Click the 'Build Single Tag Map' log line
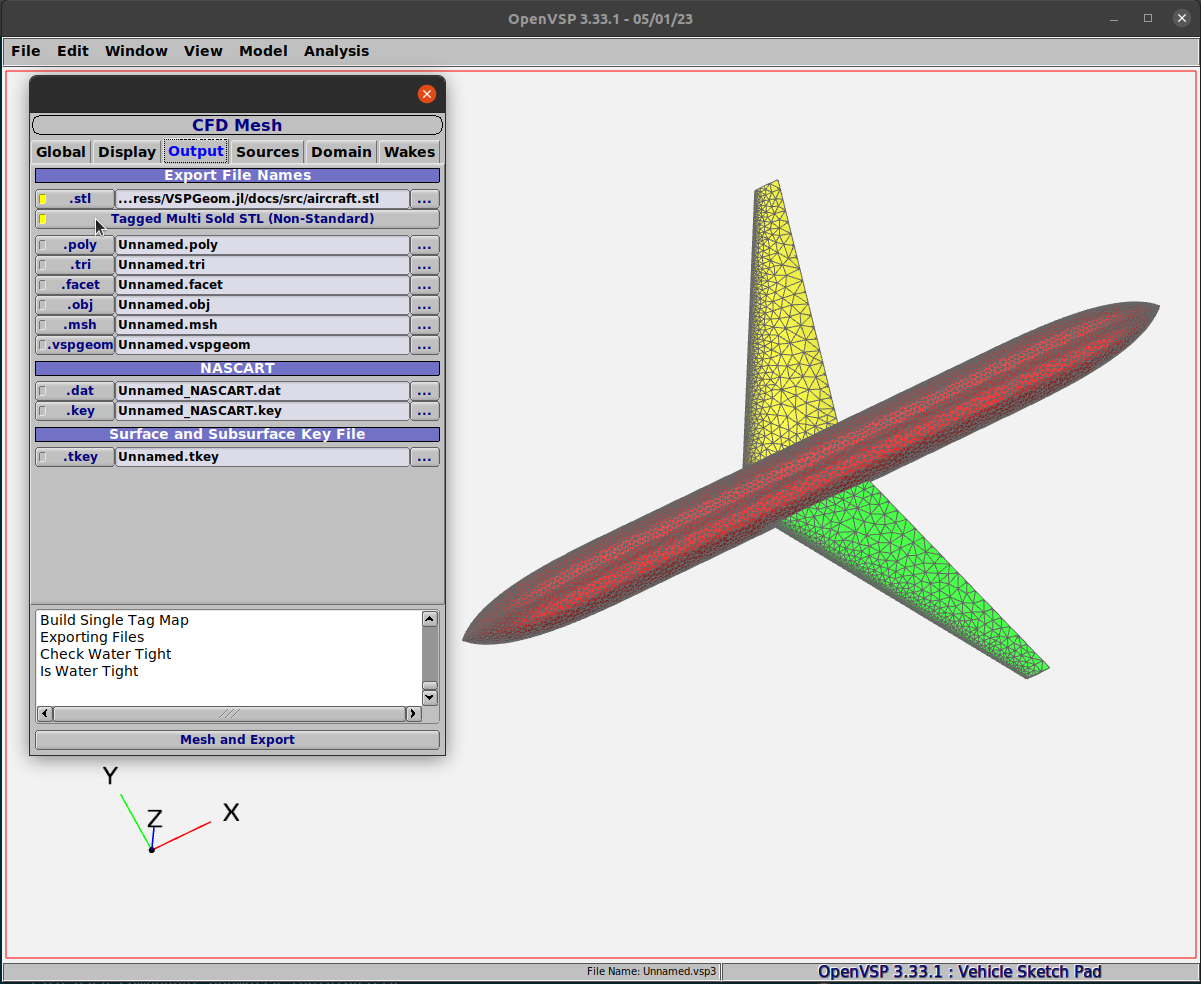 tap(114, 621)
